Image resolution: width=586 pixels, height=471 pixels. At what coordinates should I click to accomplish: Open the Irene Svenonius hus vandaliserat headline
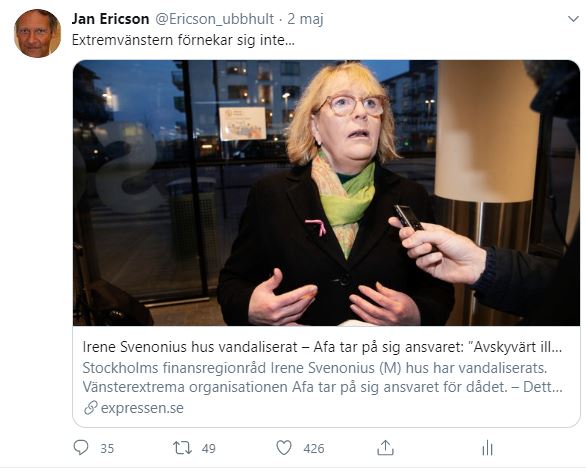click(x=322, y=347)
